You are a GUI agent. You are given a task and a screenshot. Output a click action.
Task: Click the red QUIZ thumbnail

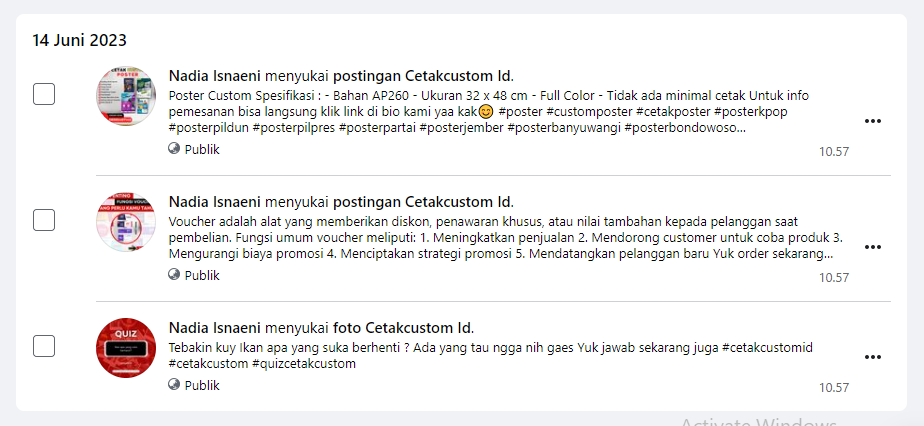pos(126,348)
